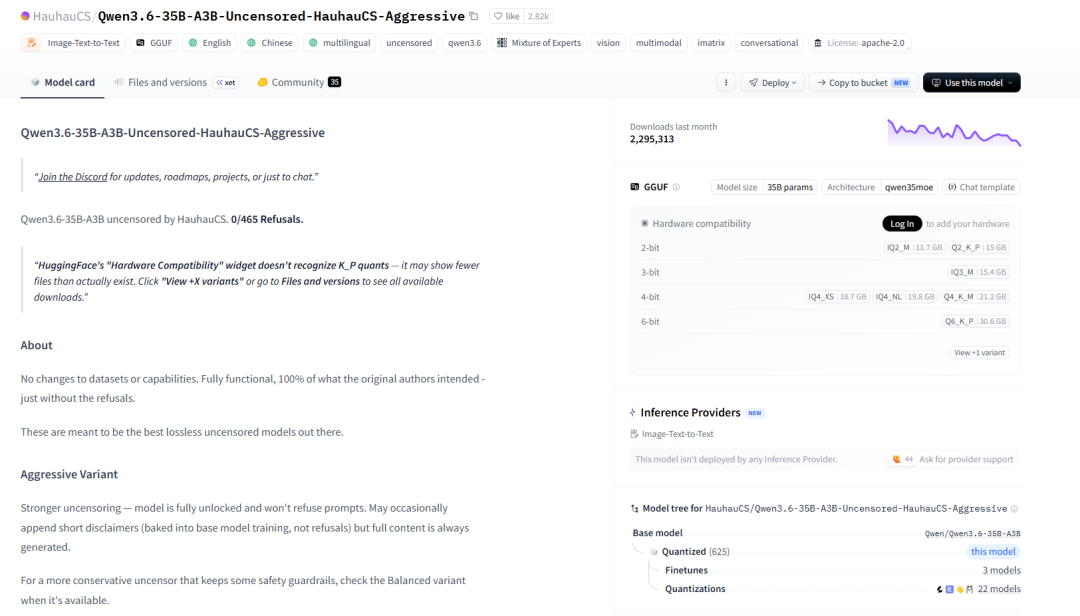
Task: Expand the Deploy dropdown
Action: 772,83
